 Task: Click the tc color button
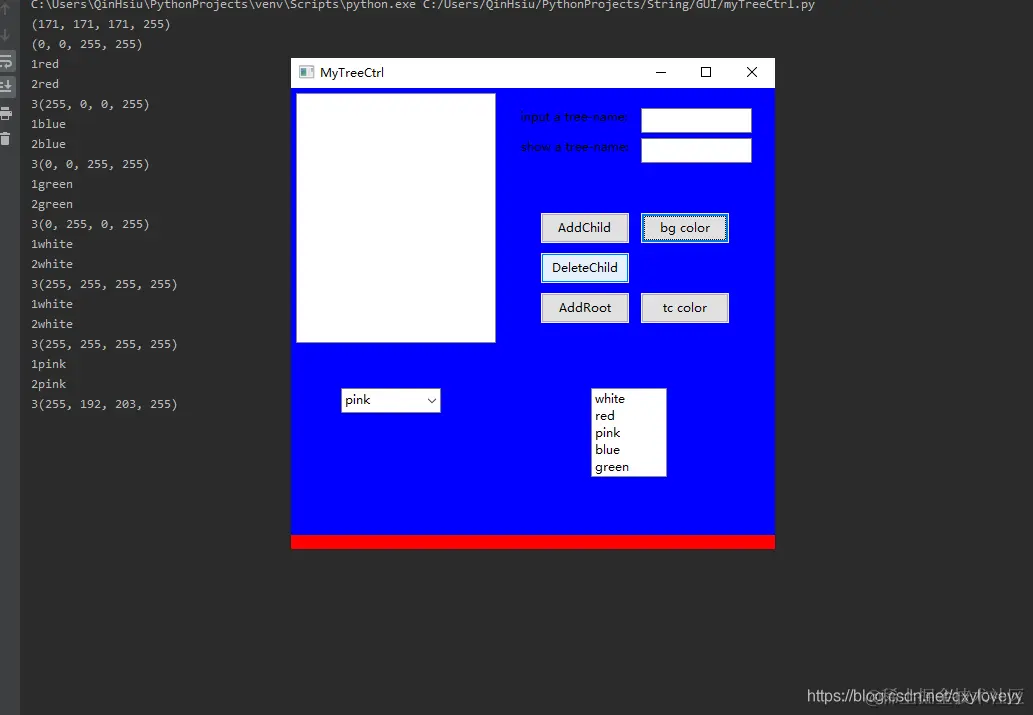coord(685,308)
